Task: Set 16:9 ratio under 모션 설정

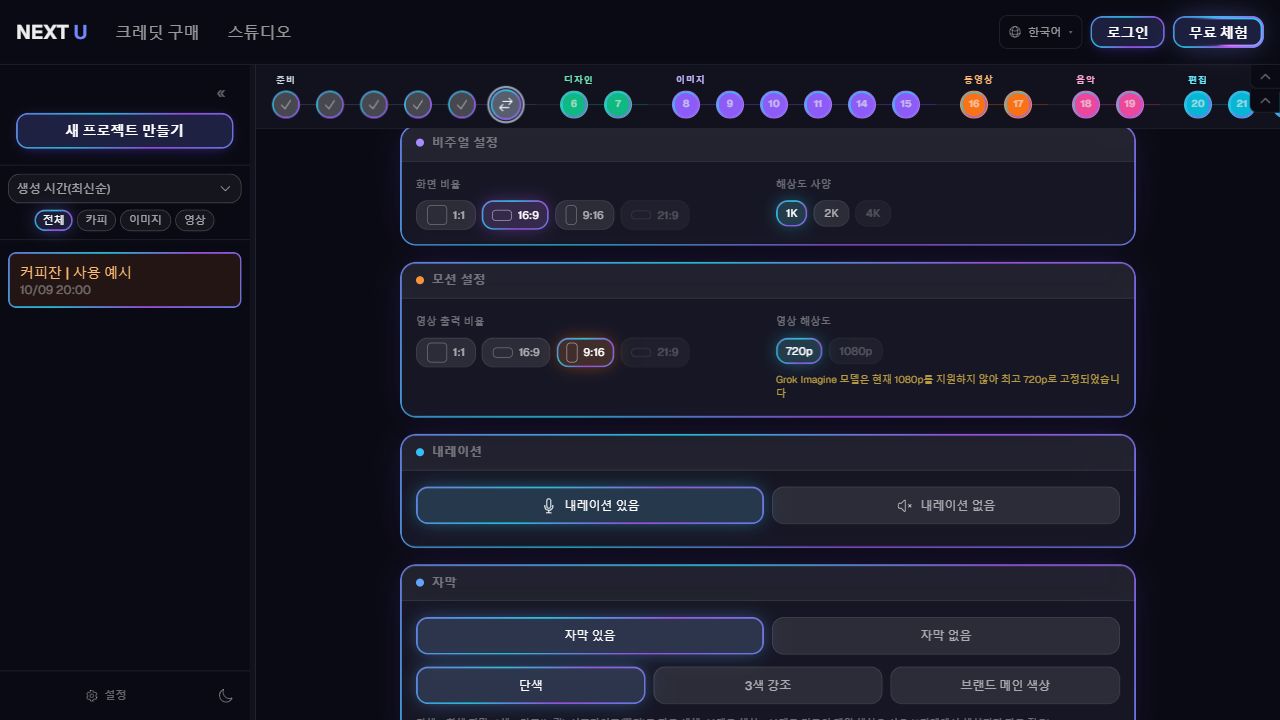Action: pyautogui.click(x=516, y=352)
